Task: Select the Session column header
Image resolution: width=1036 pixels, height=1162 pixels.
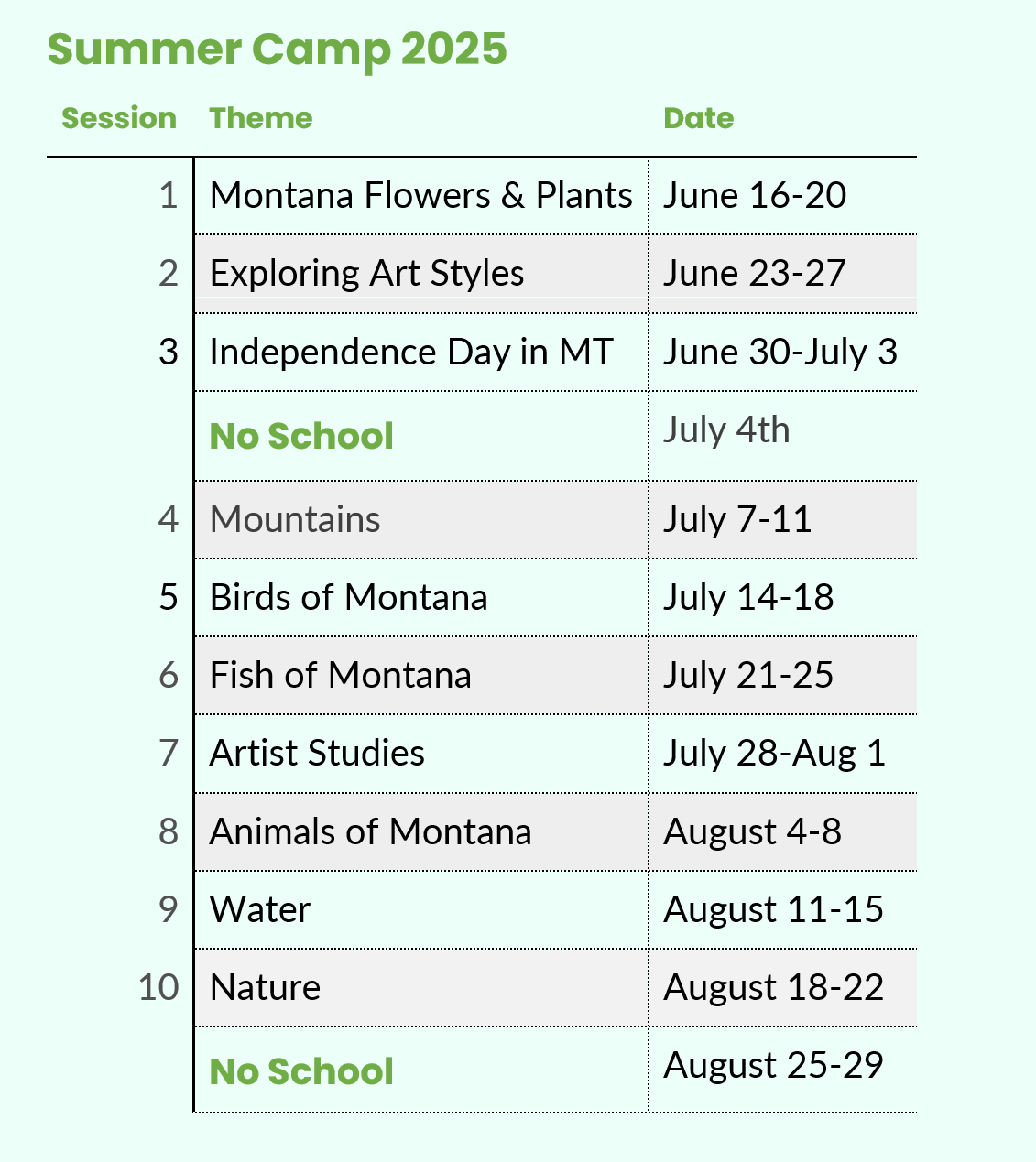Action: tap(119, 118)
